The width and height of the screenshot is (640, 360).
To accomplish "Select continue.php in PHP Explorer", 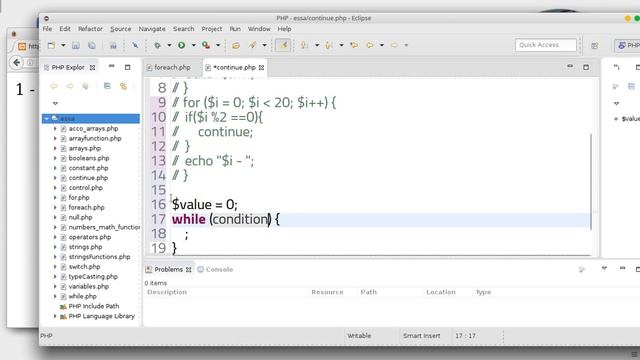I will tap(88, 178).
